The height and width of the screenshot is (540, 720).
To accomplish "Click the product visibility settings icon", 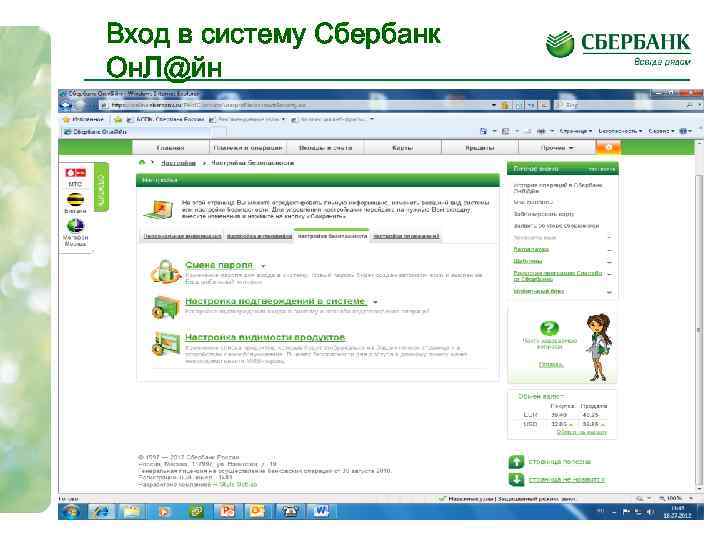I will [x=166, y=344].
